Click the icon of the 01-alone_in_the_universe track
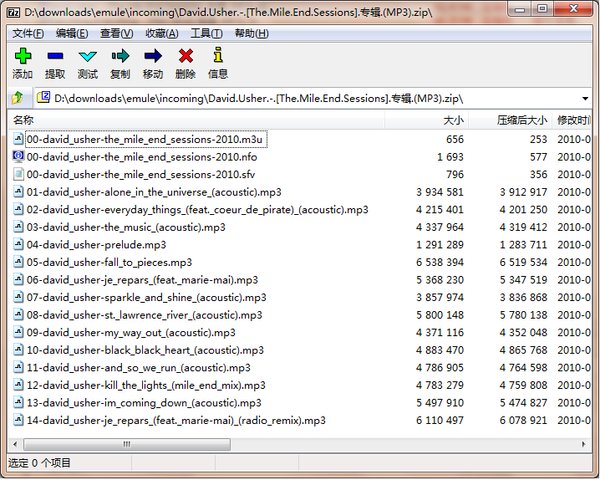This screenshot has width=600, height=480. [x=18, y=191]
